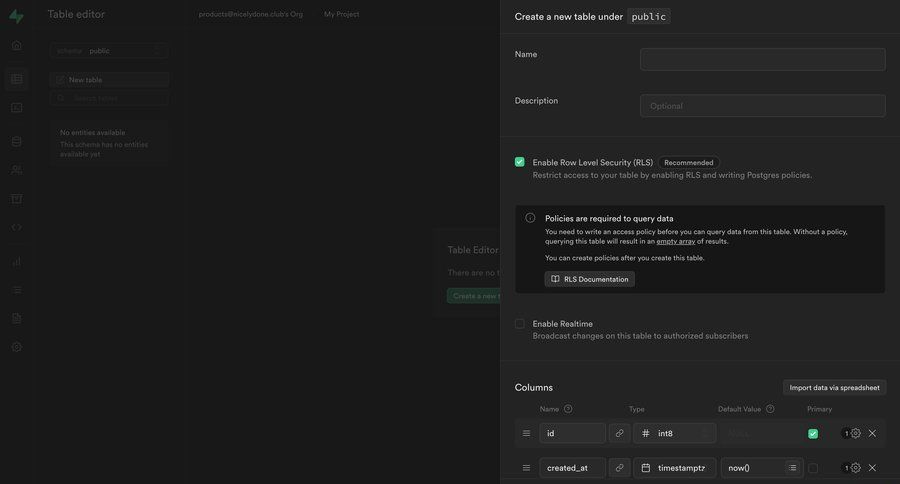Click the Columns section heading
The image size is (900, 484).
pyautogui.click(x=534, y=388)
